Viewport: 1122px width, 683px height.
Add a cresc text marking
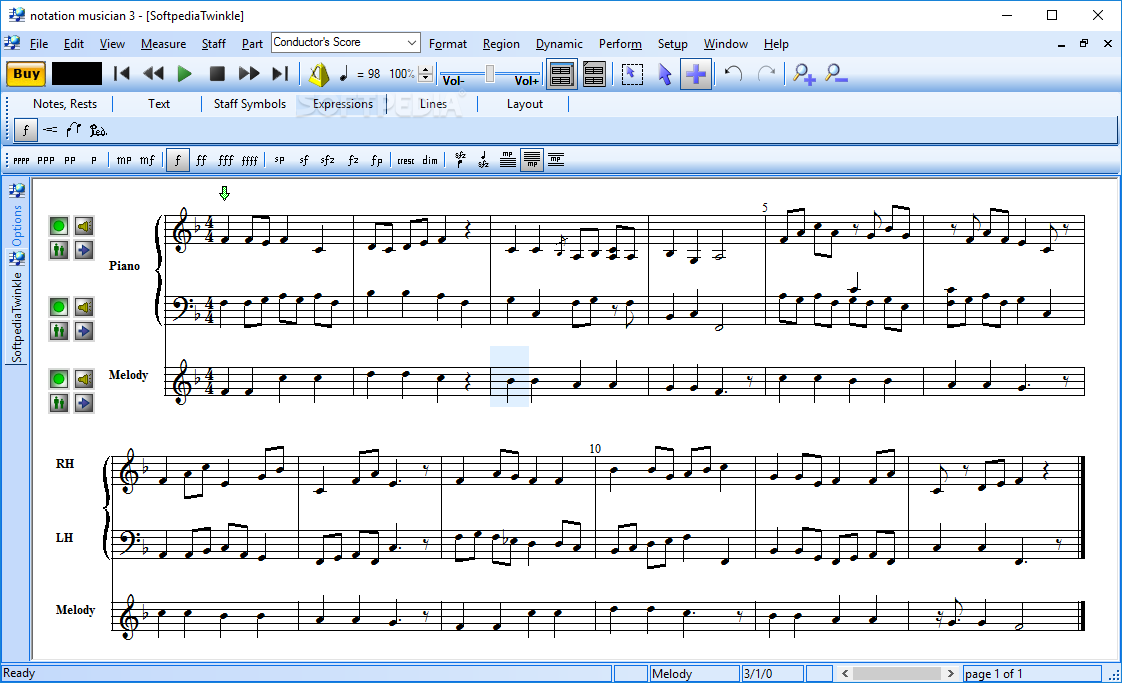(x=406, y=160)
